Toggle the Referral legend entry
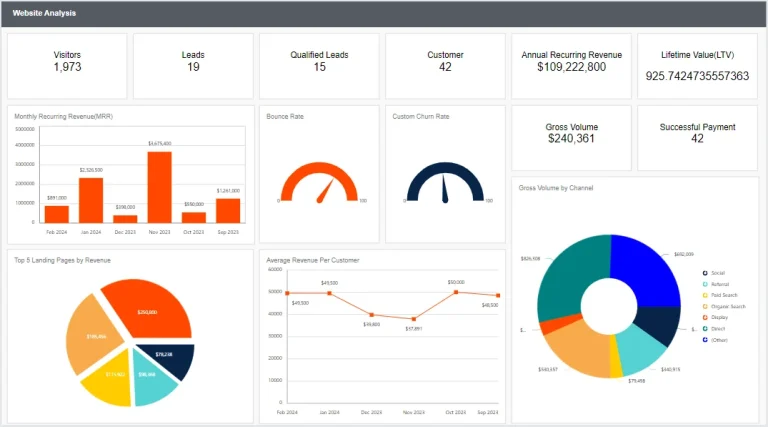The height and width of the screenshot is (427, 768). click(x=716, y=284)
